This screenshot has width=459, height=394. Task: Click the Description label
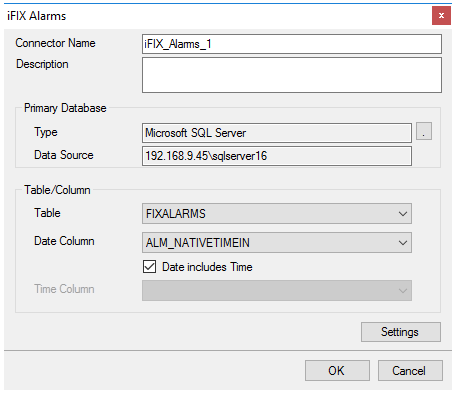coord(42,64)
